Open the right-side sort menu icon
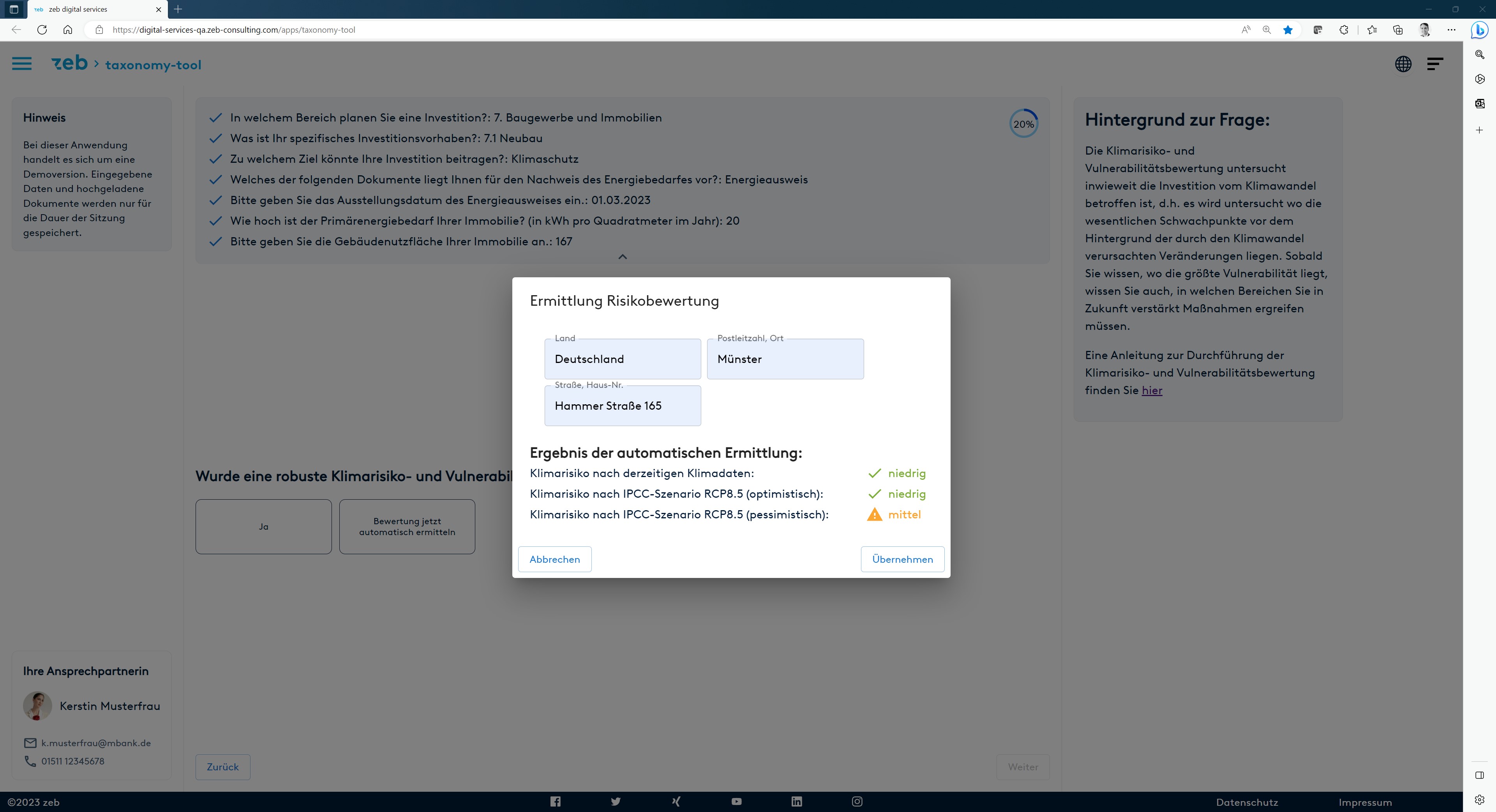 pos(1435,64)
